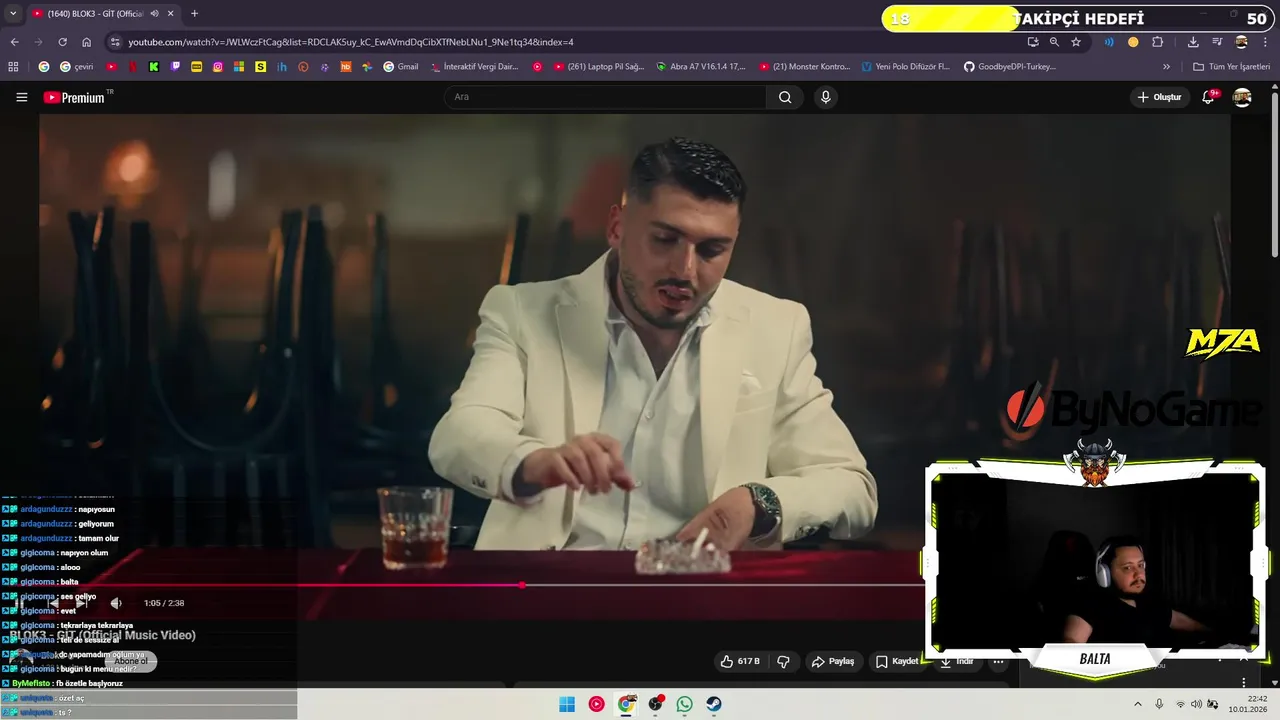The width and height of the screenshot is (1280, 720).
Task: Start voice search with microphone icon
Action: pos(825,97)
